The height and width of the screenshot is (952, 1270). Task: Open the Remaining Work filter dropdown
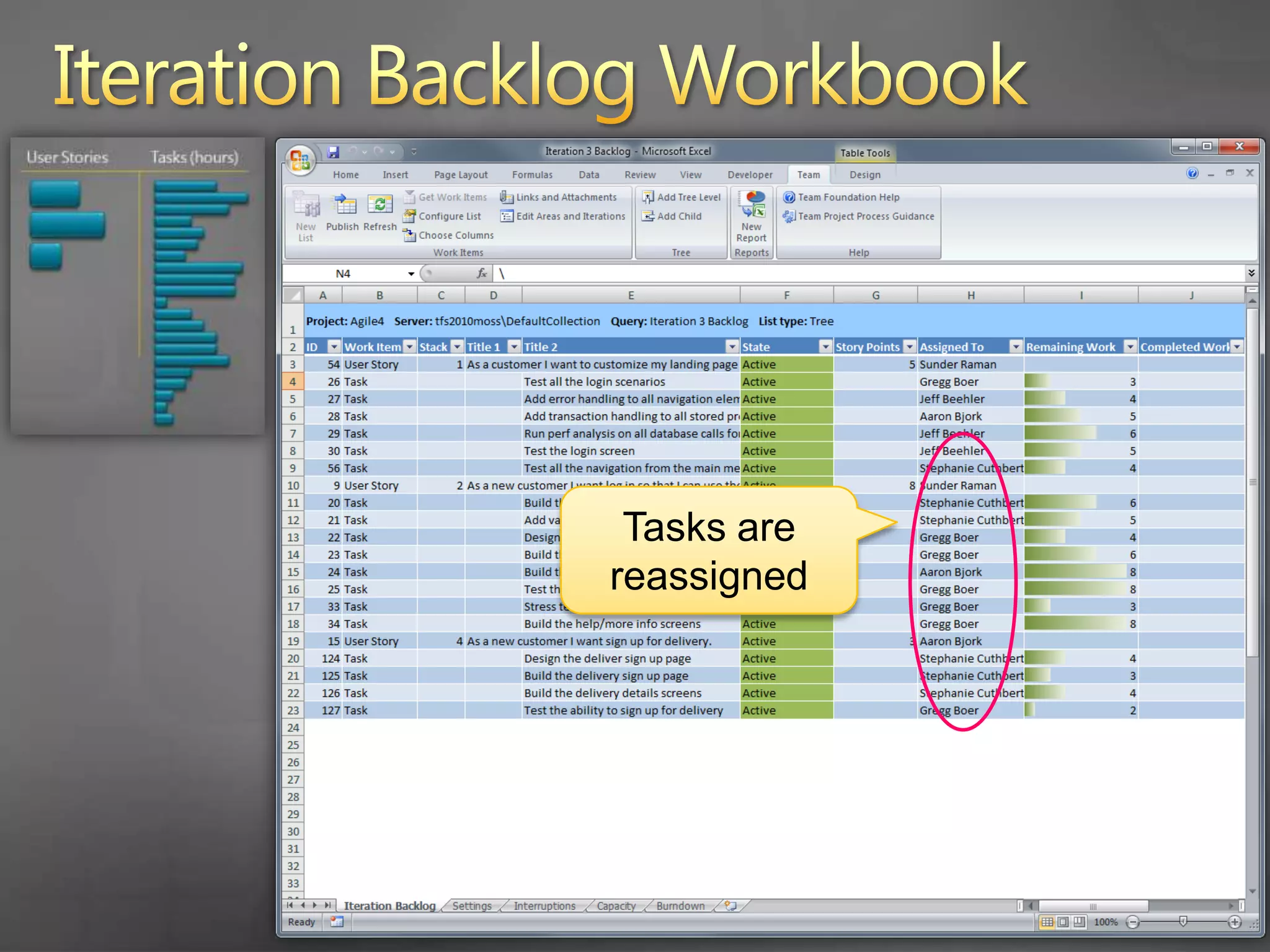coord(1130,346)
